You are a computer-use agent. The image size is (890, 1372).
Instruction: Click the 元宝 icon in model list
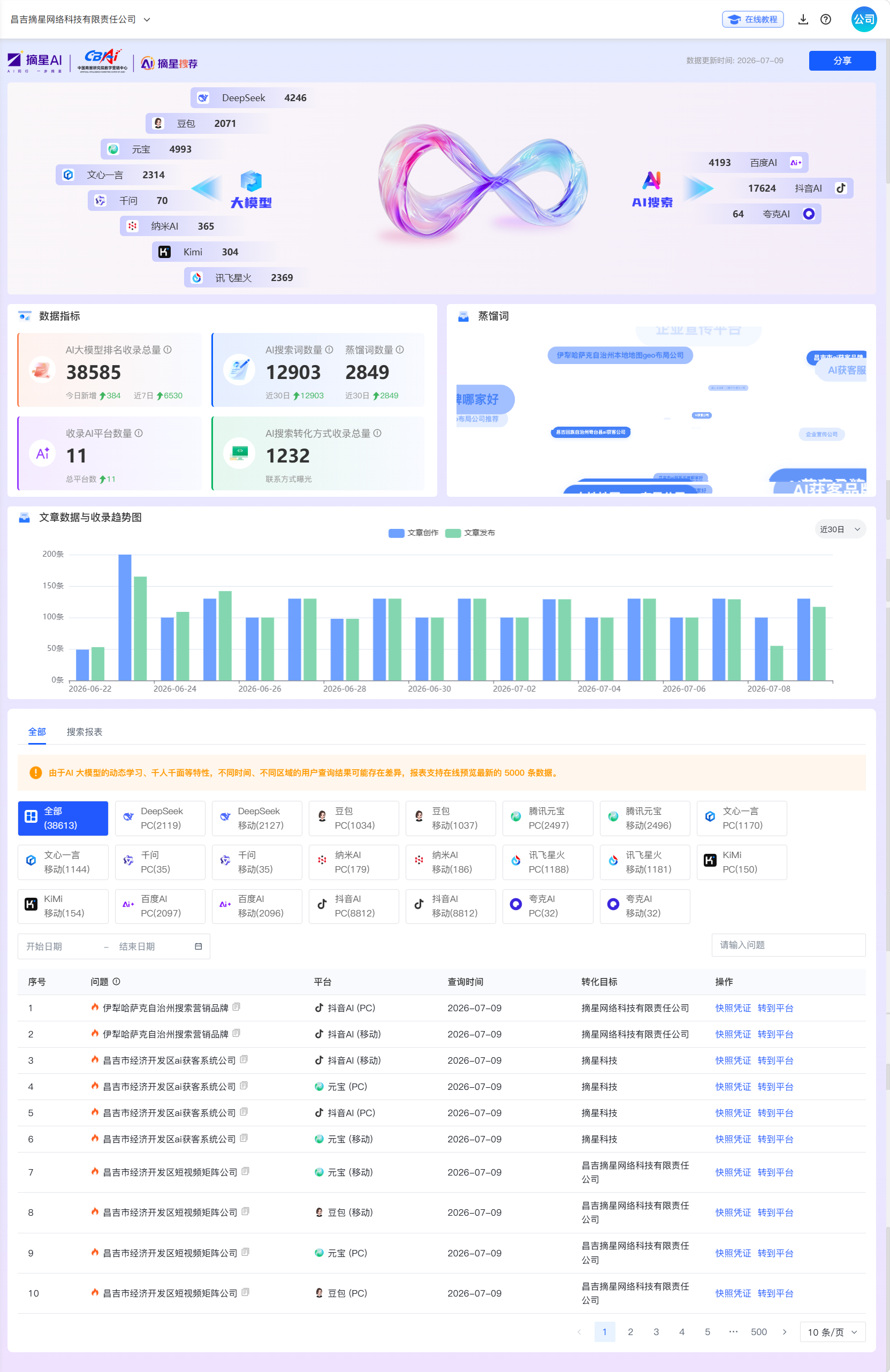click(x=113, y=149)
